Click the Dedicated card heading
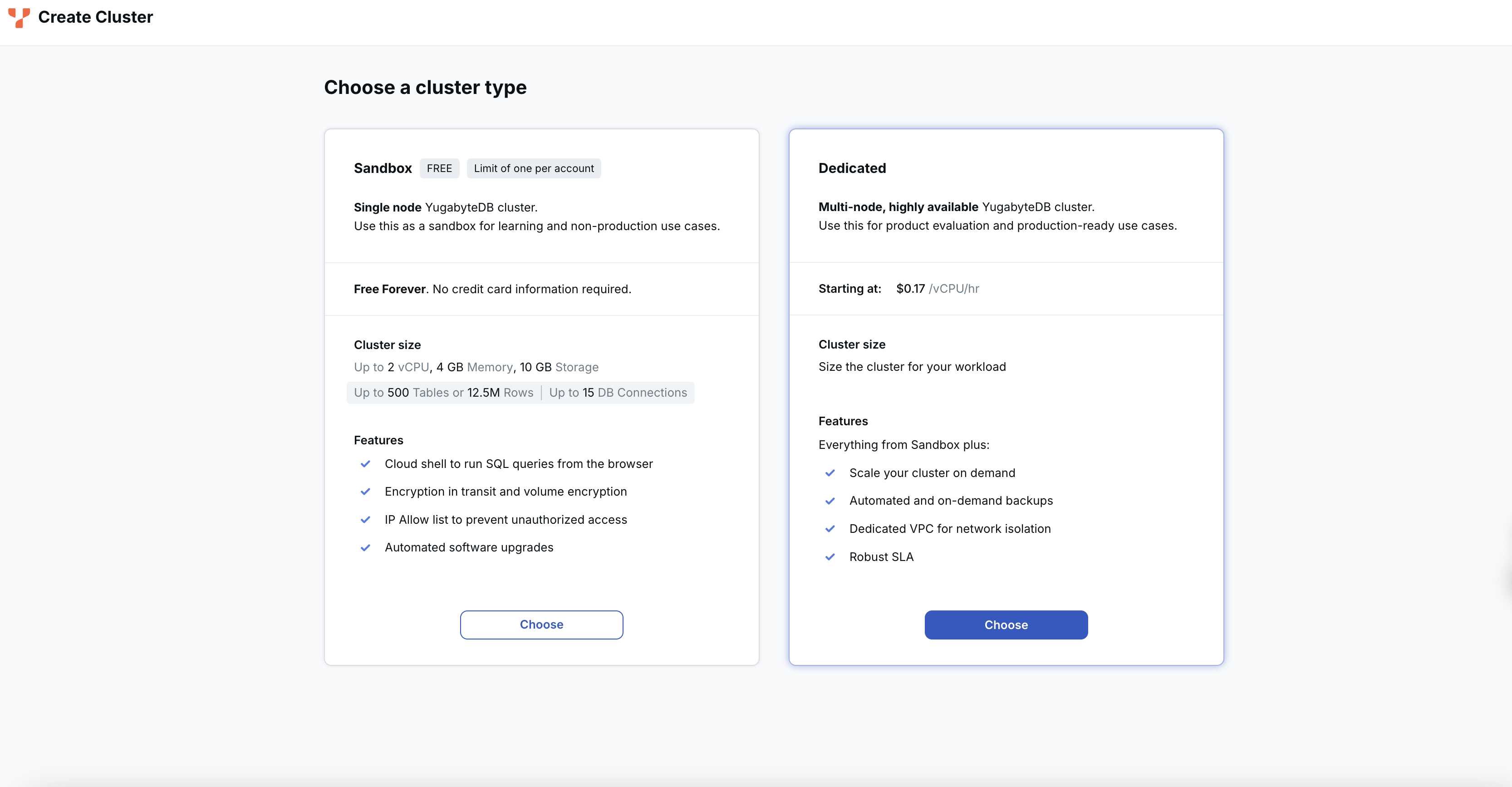The width and height of the screenshot is (1512, 787). click(x=852, y=168)
